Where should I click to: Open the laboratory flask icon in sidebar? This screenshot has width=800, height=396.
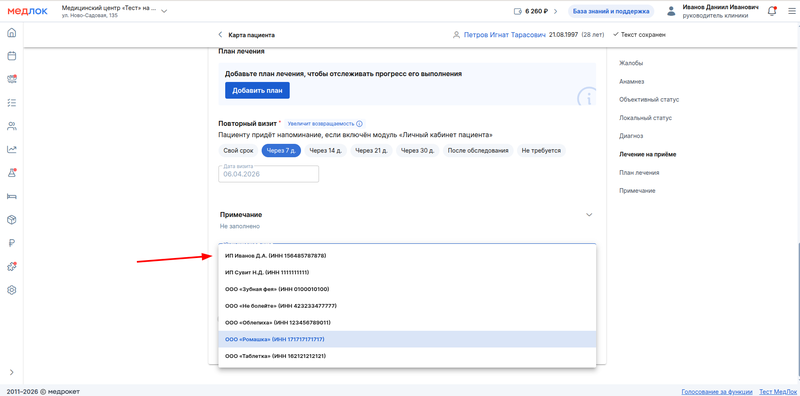pyautogui.click(x=12, y=172)
